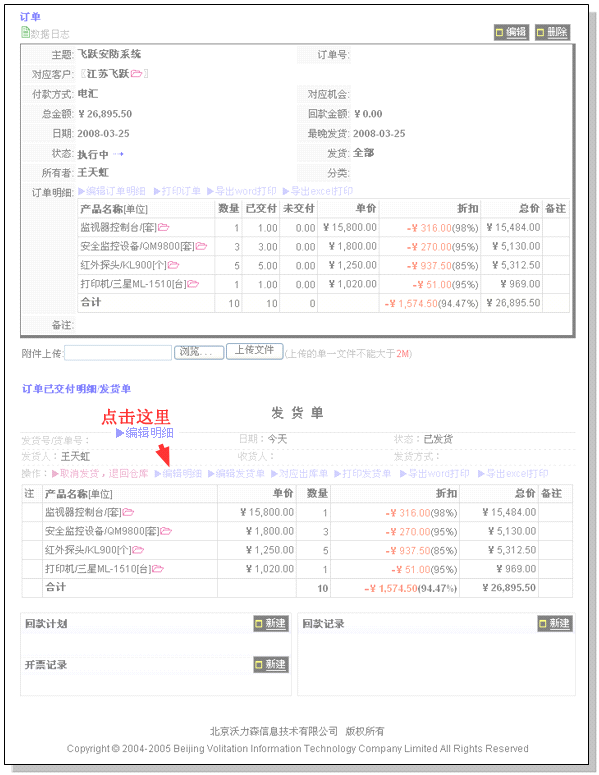Click 新建 button in 回款计划 section
Viewport: 599px width, 775px height.
click(271, 624)
